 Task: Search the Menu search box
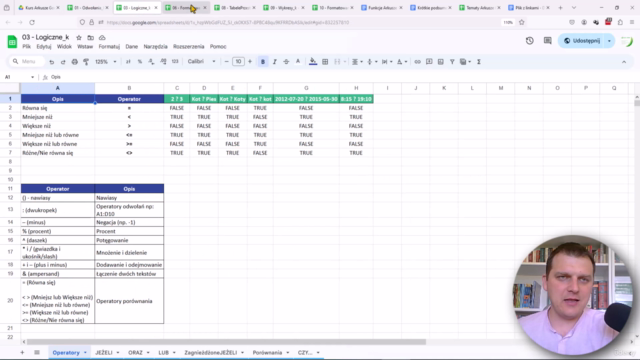[27, 62]
